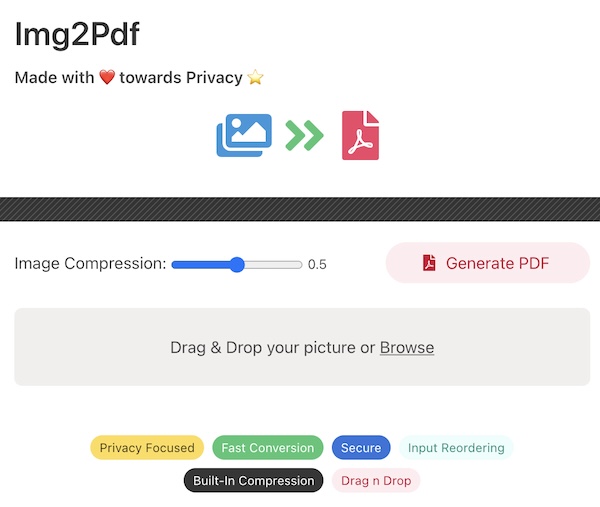Click the yellow star emoji
This screenshot has width=600, height=507.
256,78
